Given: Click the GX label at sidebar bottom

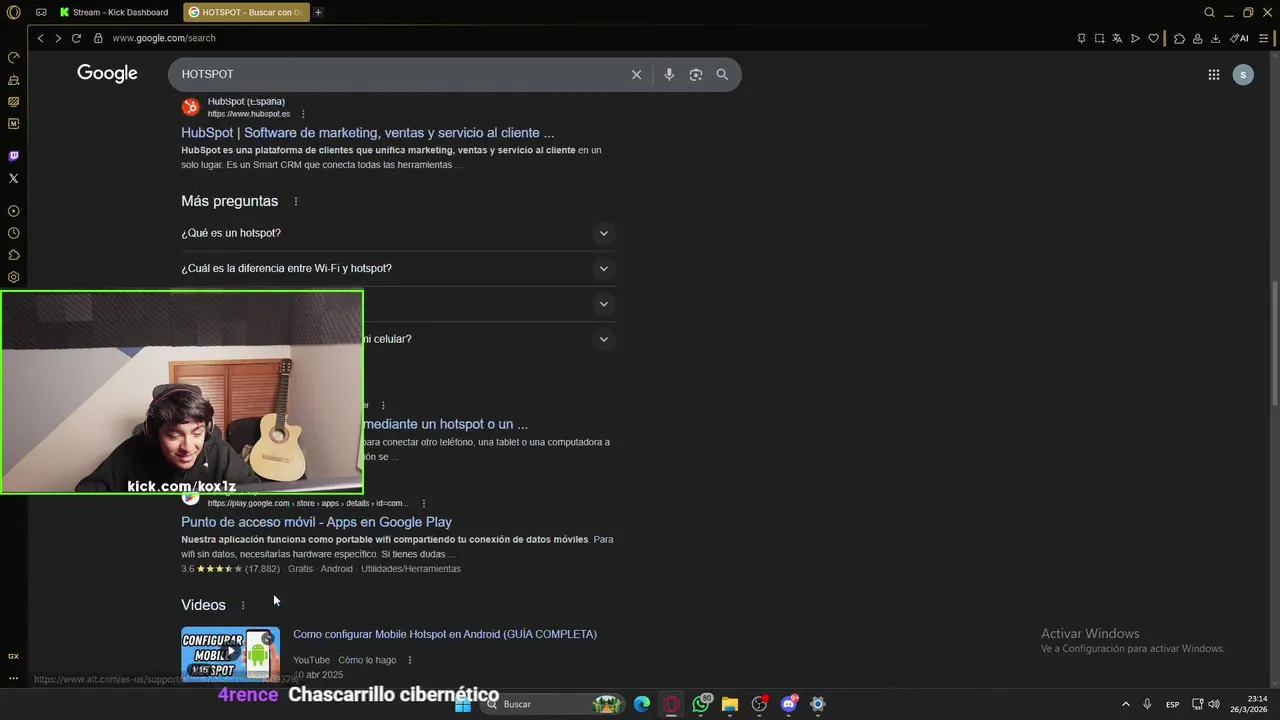Looking at the screenshot, I should [x=13, y=656].
